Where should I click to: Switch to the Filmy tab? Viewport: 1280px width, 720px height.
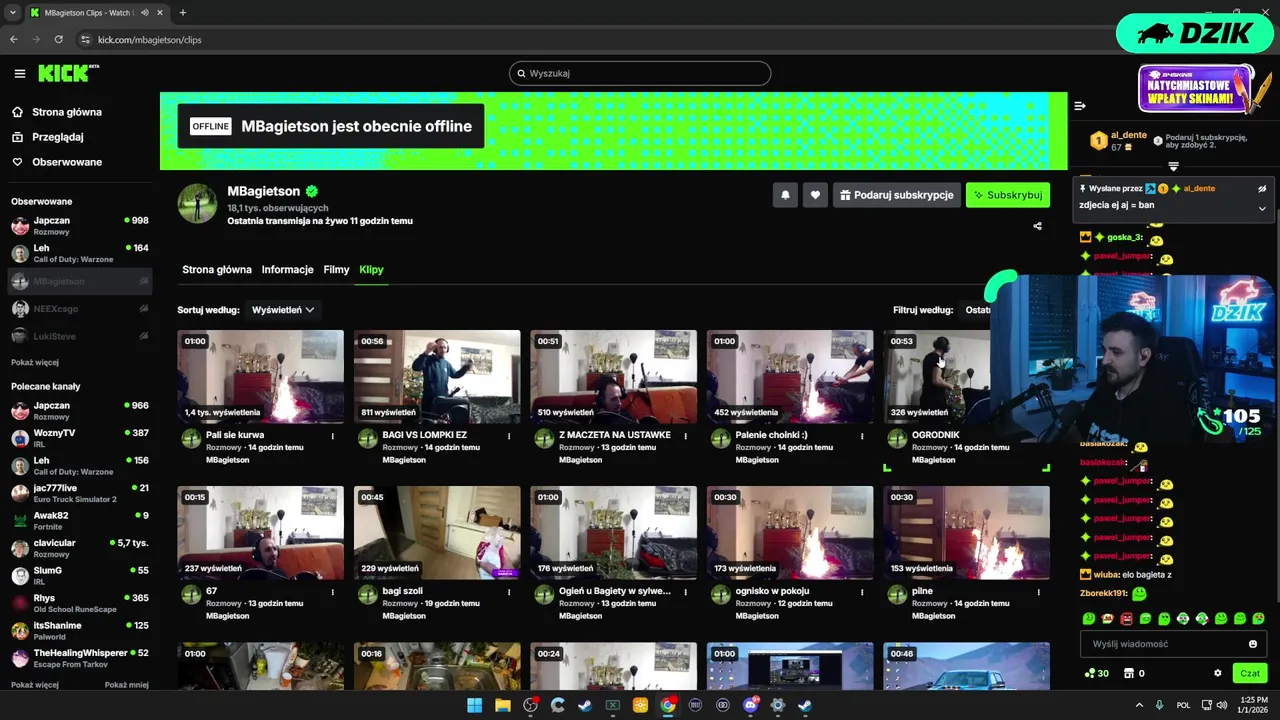tap(336, 269)
